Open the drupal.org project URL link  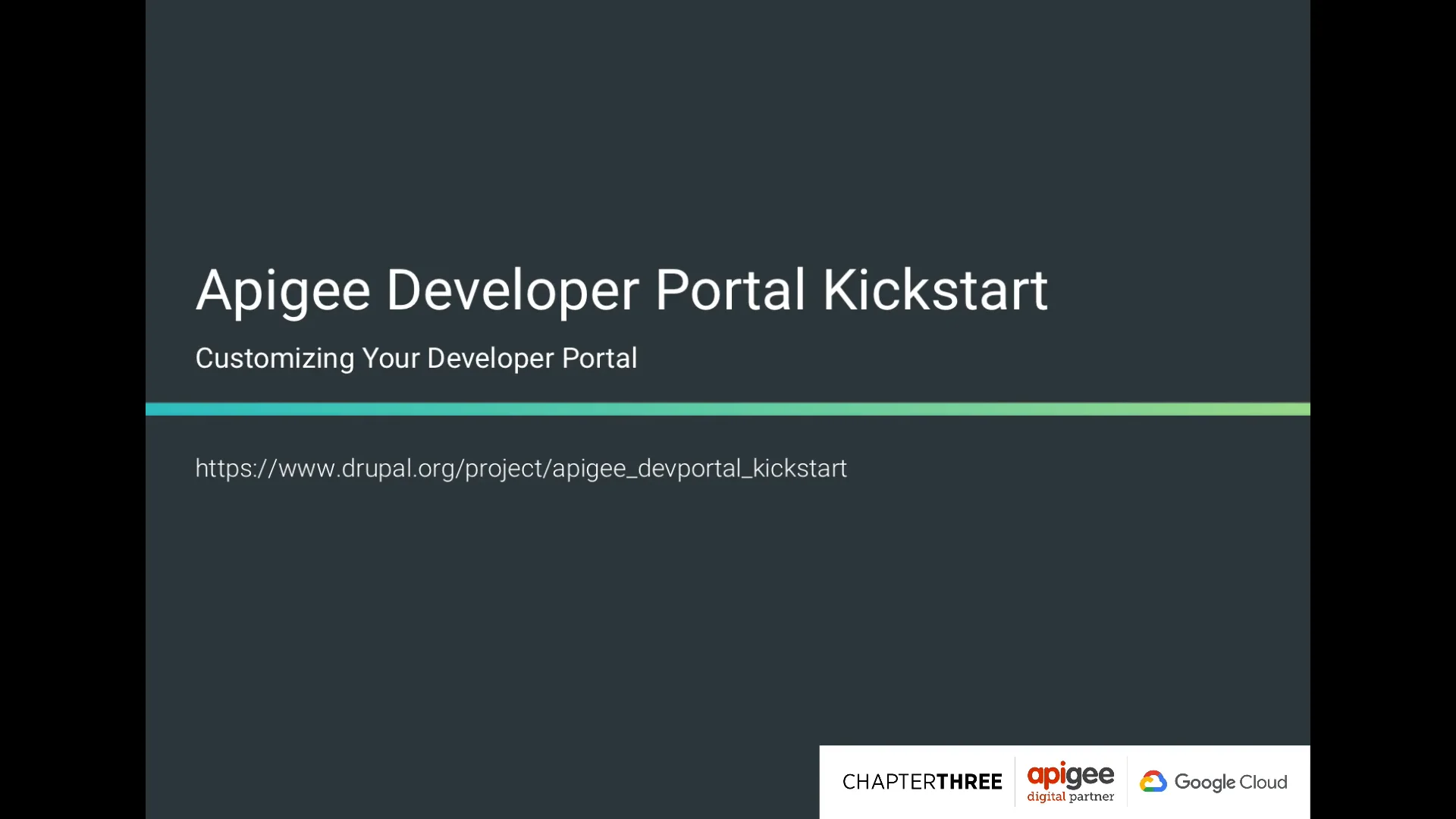click(520, 469)
